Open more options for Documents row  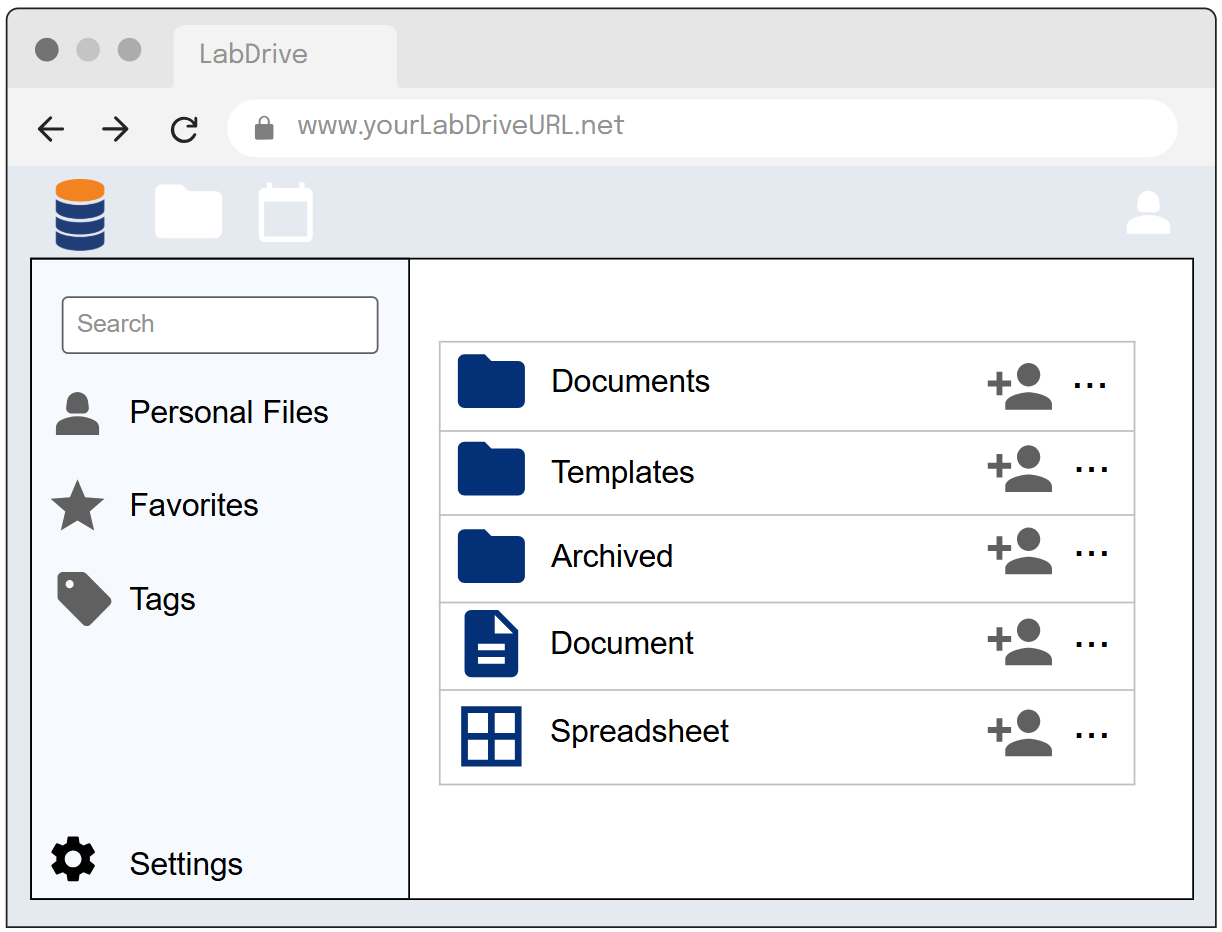(x=1090, y=385)
